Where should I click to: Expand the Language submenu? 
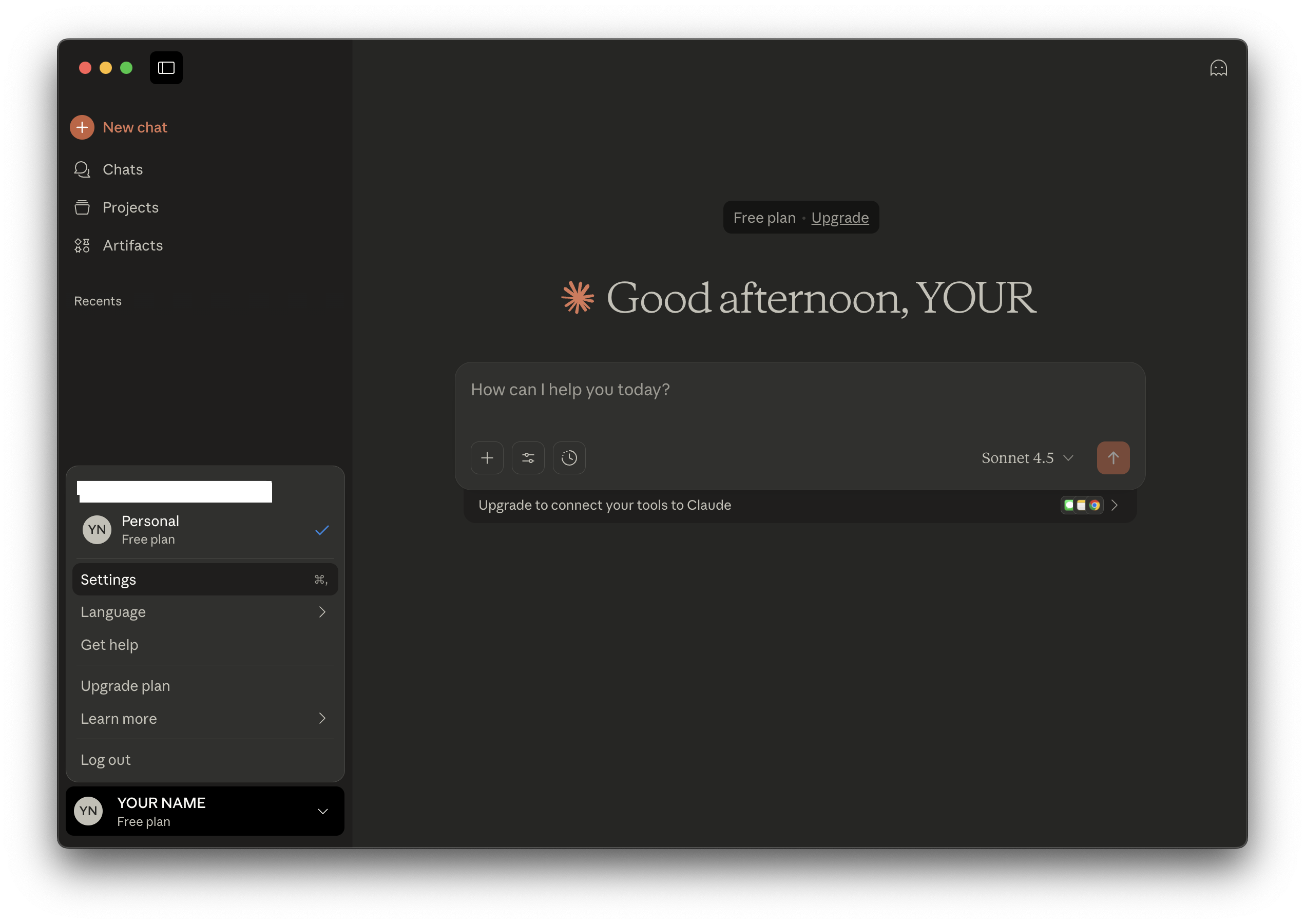[x=205, y=612]
